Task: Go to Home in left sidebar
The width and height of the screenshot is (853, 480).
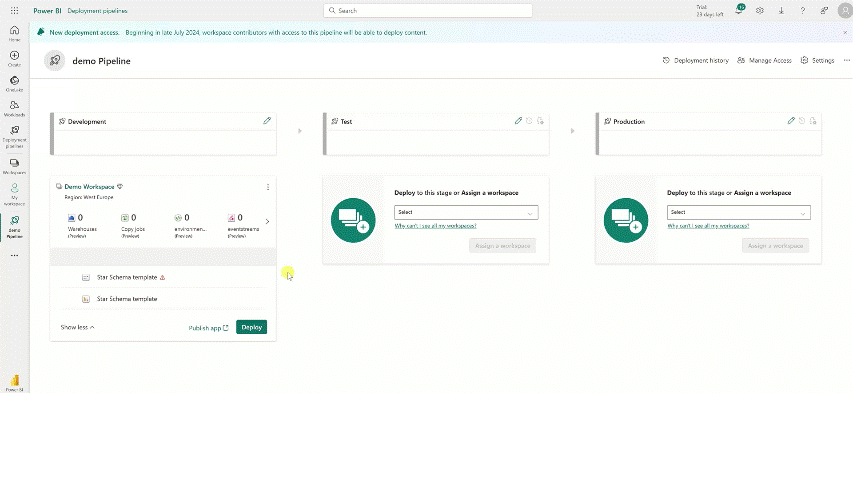Action: click(14, 33)
